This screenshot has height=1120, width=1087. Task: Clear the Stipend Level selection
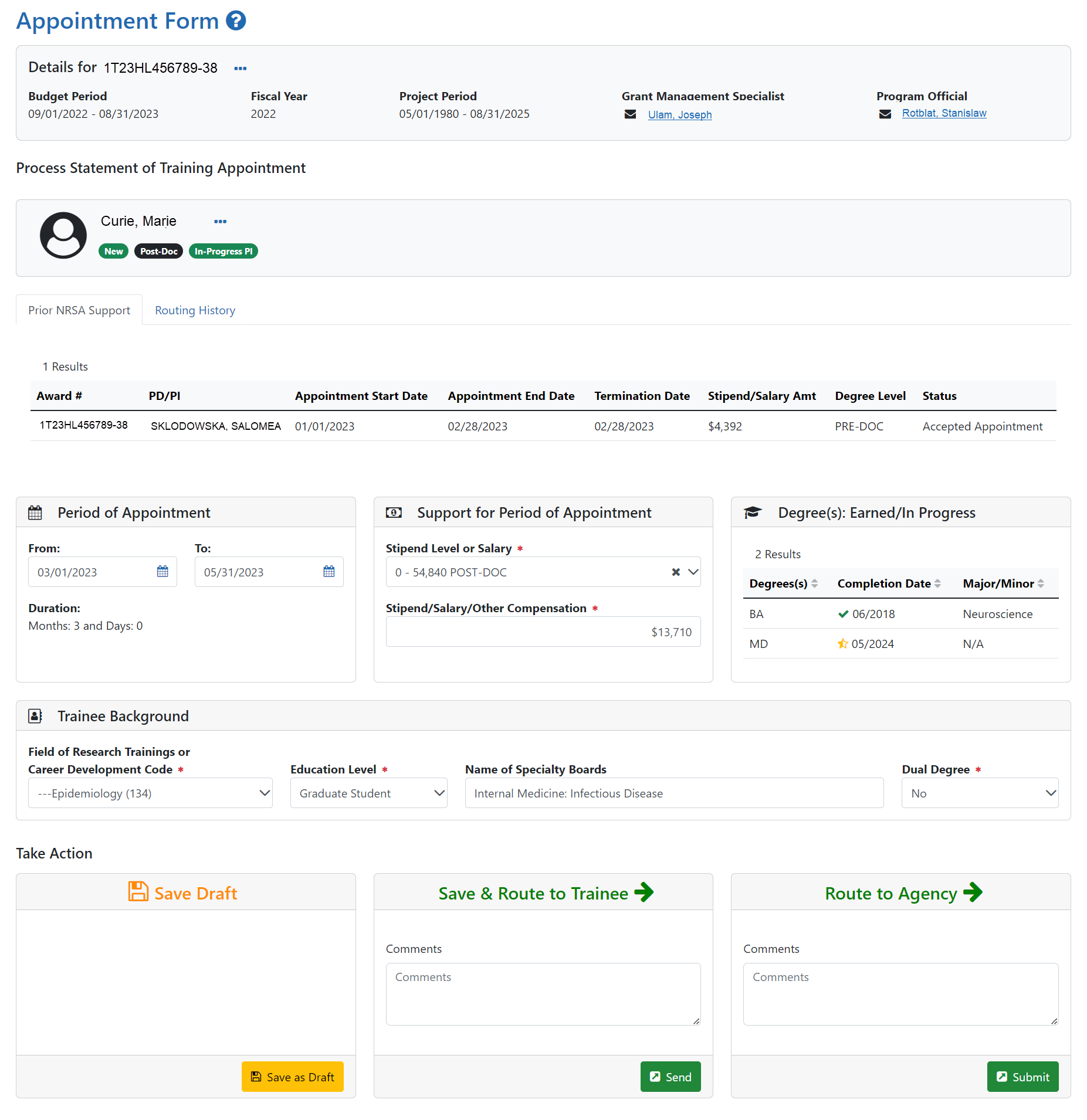pyautogui.click(x=676, y=572)
